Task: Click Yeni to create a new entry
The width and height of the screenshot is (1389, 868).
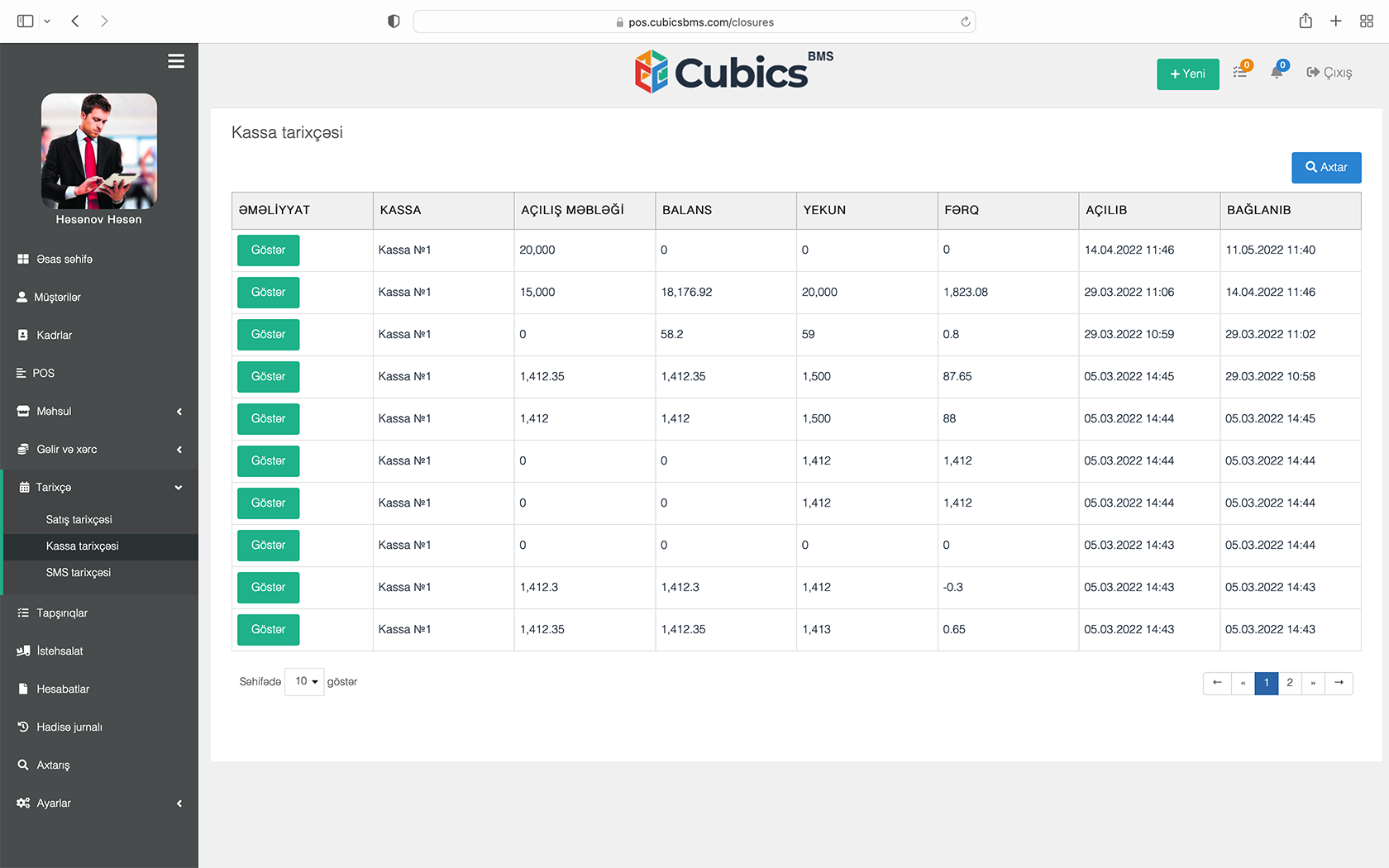Action: (x=1187, y=74)
